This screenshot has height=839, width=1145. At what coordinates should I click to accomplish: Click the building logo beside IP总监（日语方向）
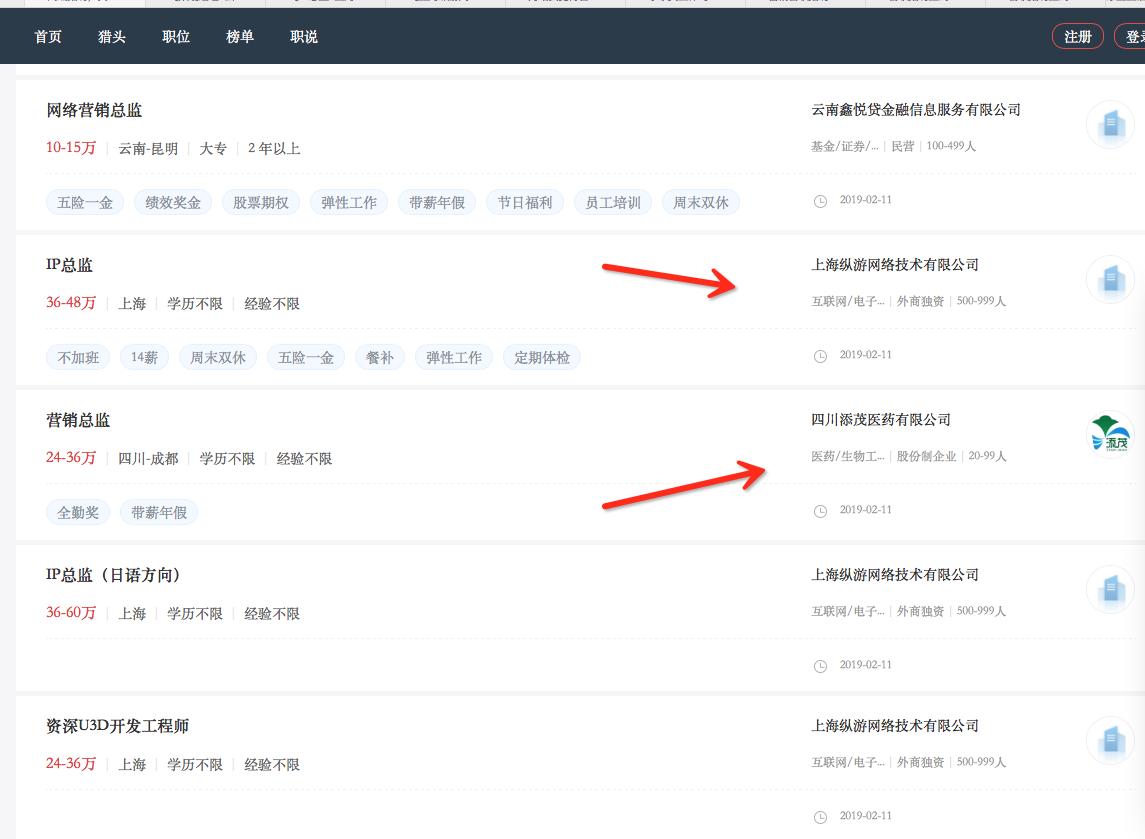click(x=1112, y=589)
